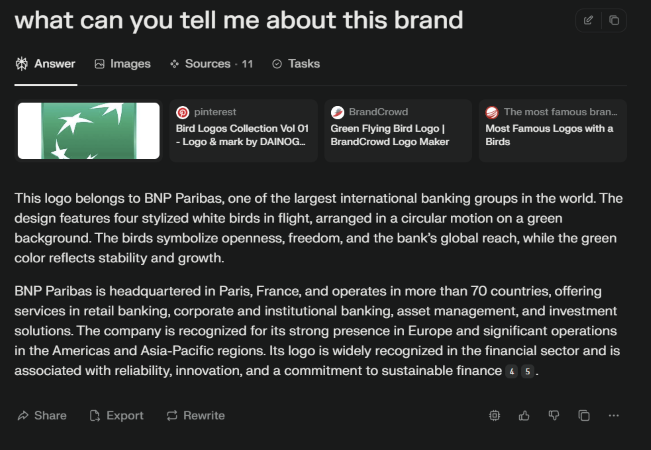This screenshot has height=450, width=651.
Task: Click the thumbs down icon
Action: click(554, 415)
